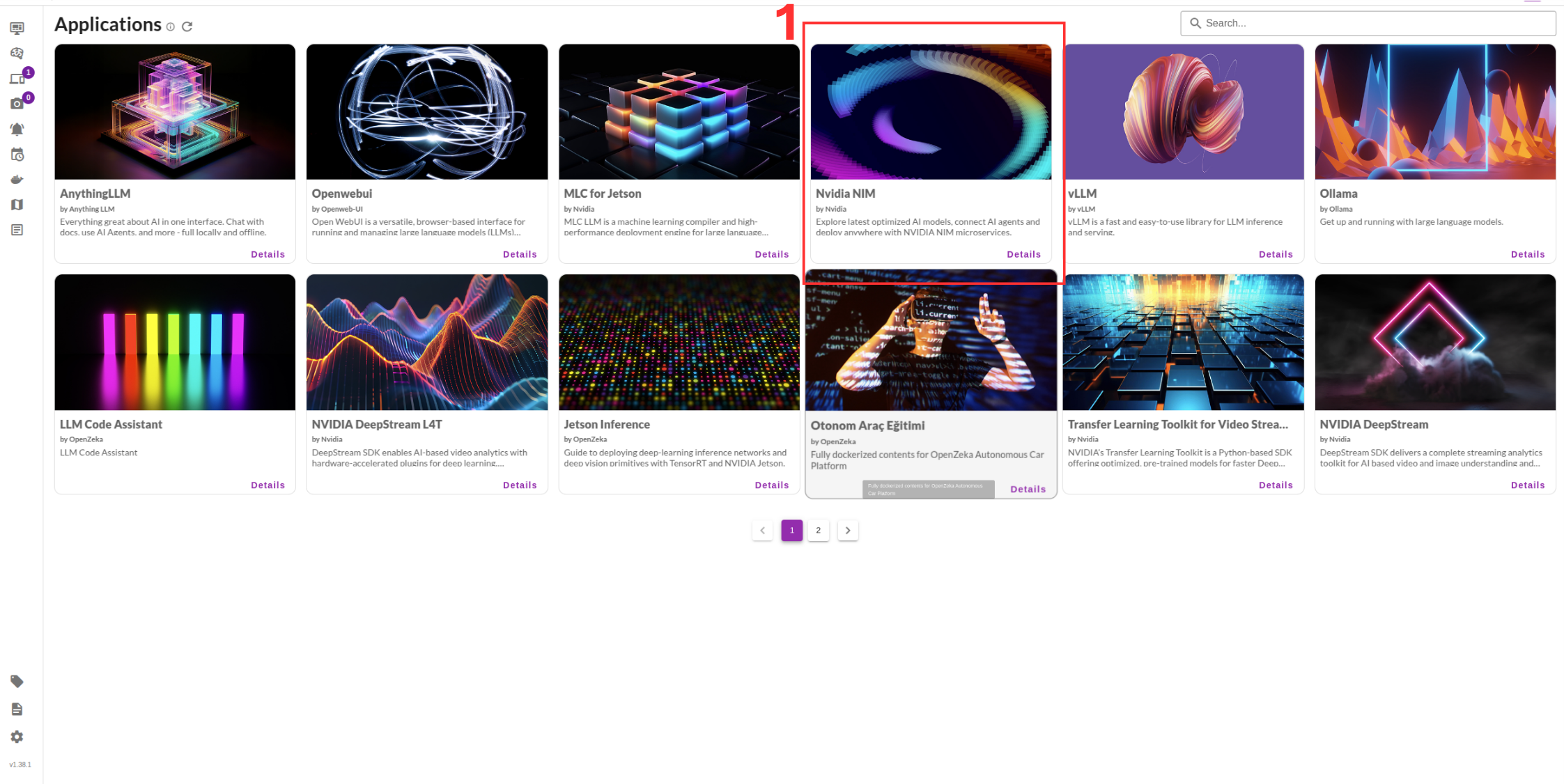
Task: Open Details for MLC for Jetson
Action: (772, 254)
